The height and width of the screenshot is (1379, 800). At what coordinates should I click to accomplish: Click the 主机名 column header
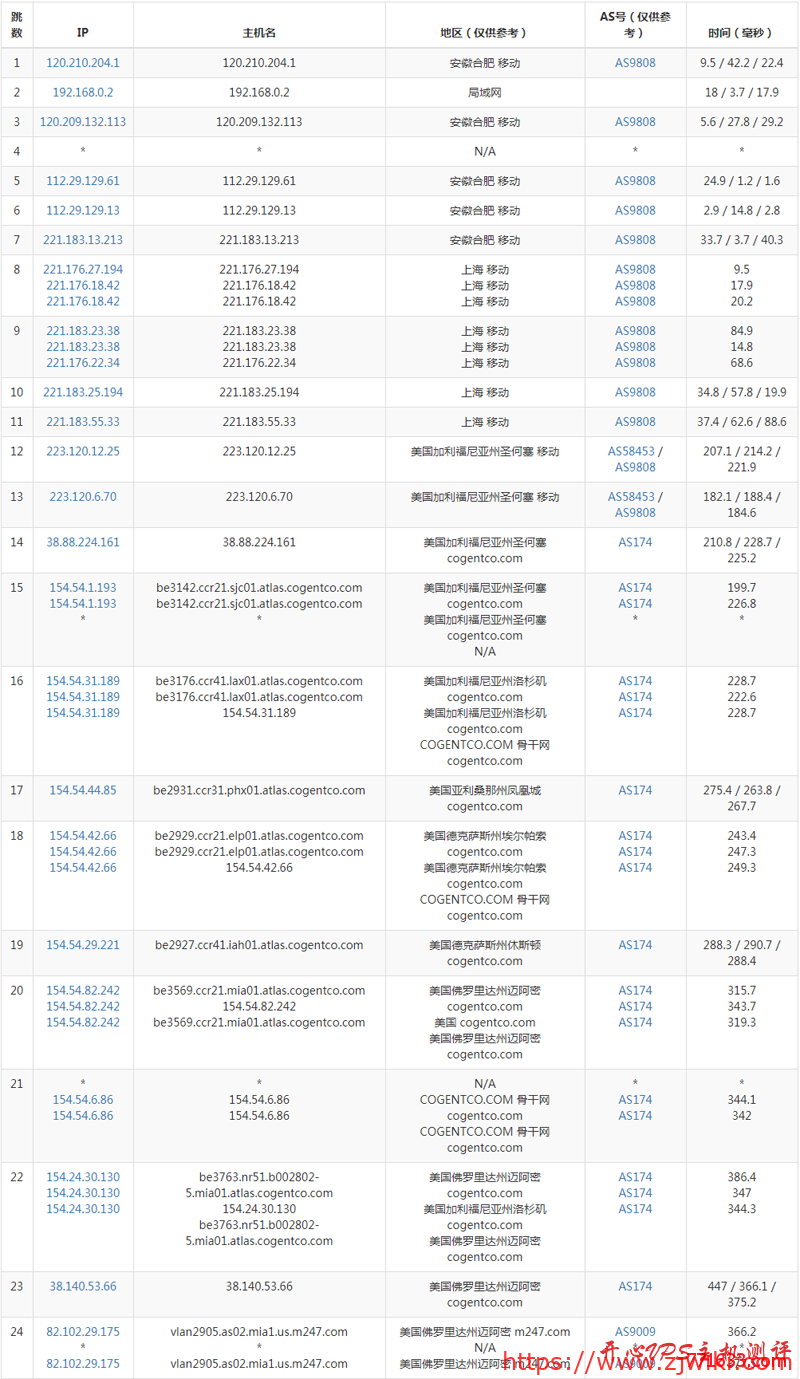coord(259,33)
